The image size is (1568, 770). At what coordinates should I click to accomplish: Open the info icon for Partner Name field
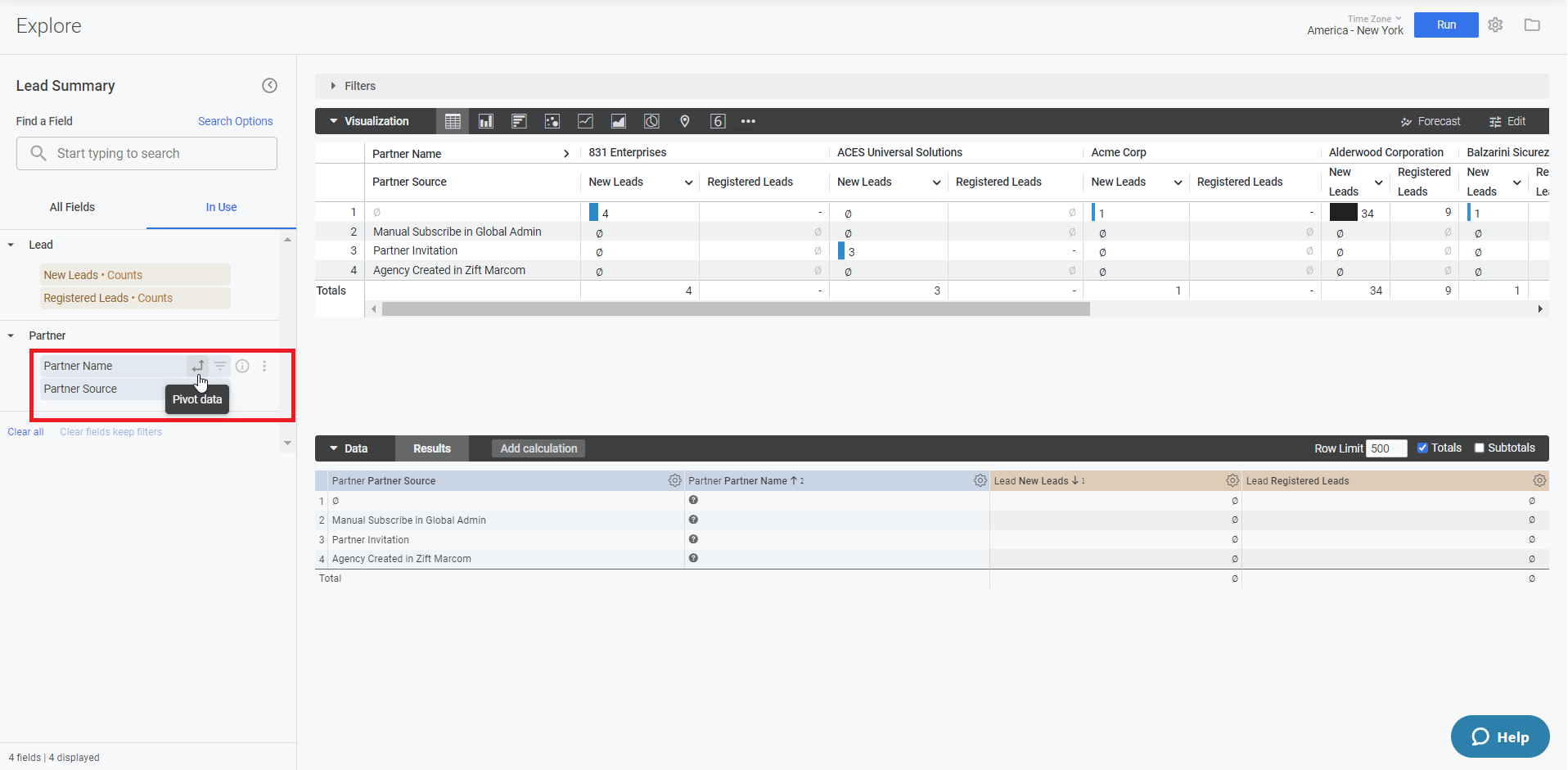point(241,366)
